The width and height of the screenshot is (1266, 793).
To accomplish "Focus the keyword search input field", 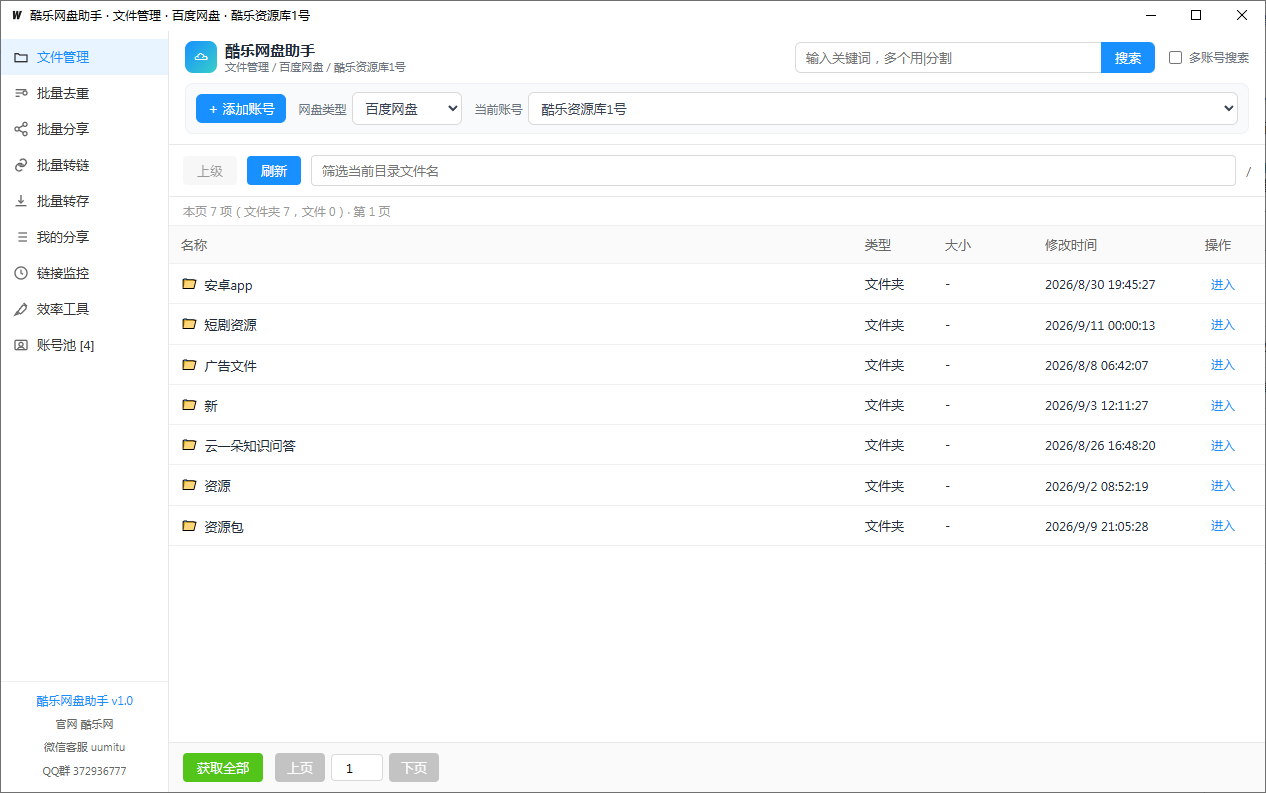I will pos(948,58).
